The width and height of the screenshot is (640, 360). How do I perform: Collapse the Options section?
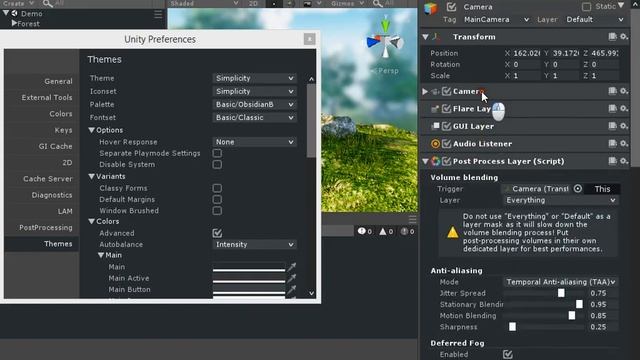point(91,130)
